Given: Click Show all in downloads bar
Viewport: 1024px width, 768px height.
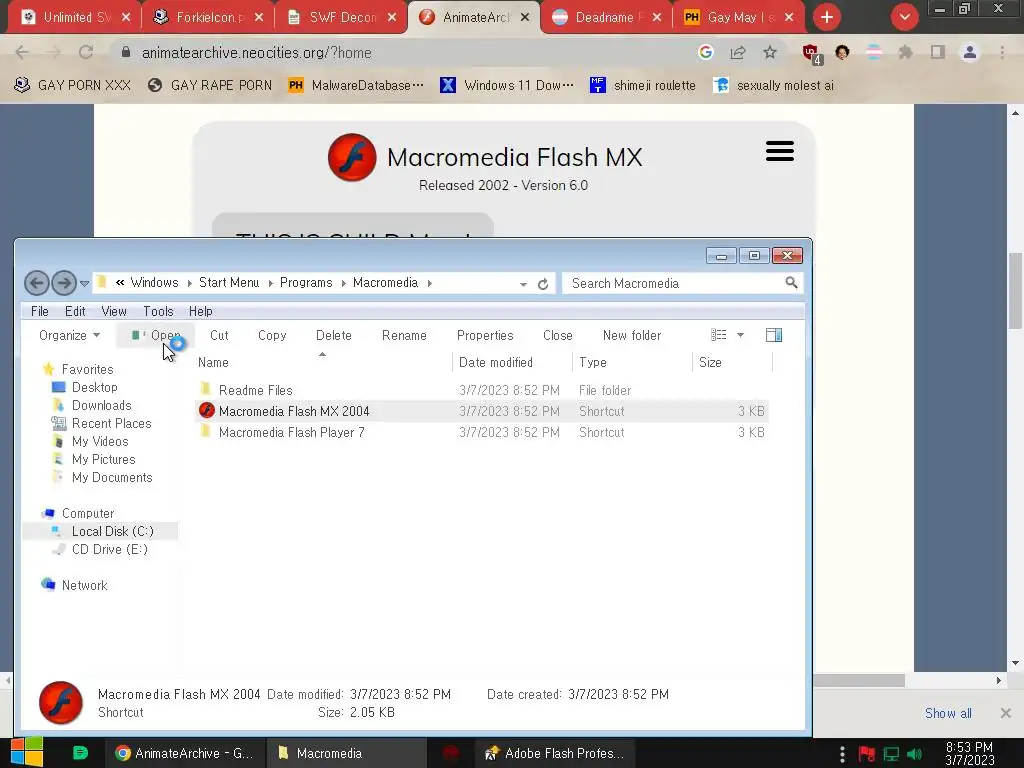Looking at the screenshot, I should pyautogui.click(x=948, y=713).
